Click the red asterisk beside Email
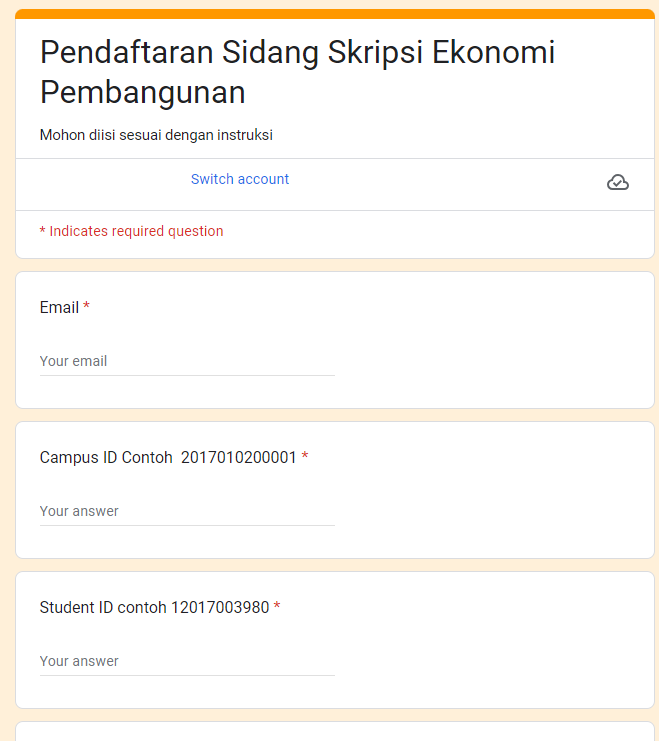Viewport: 659px width, 741px height. coord(87,307)
